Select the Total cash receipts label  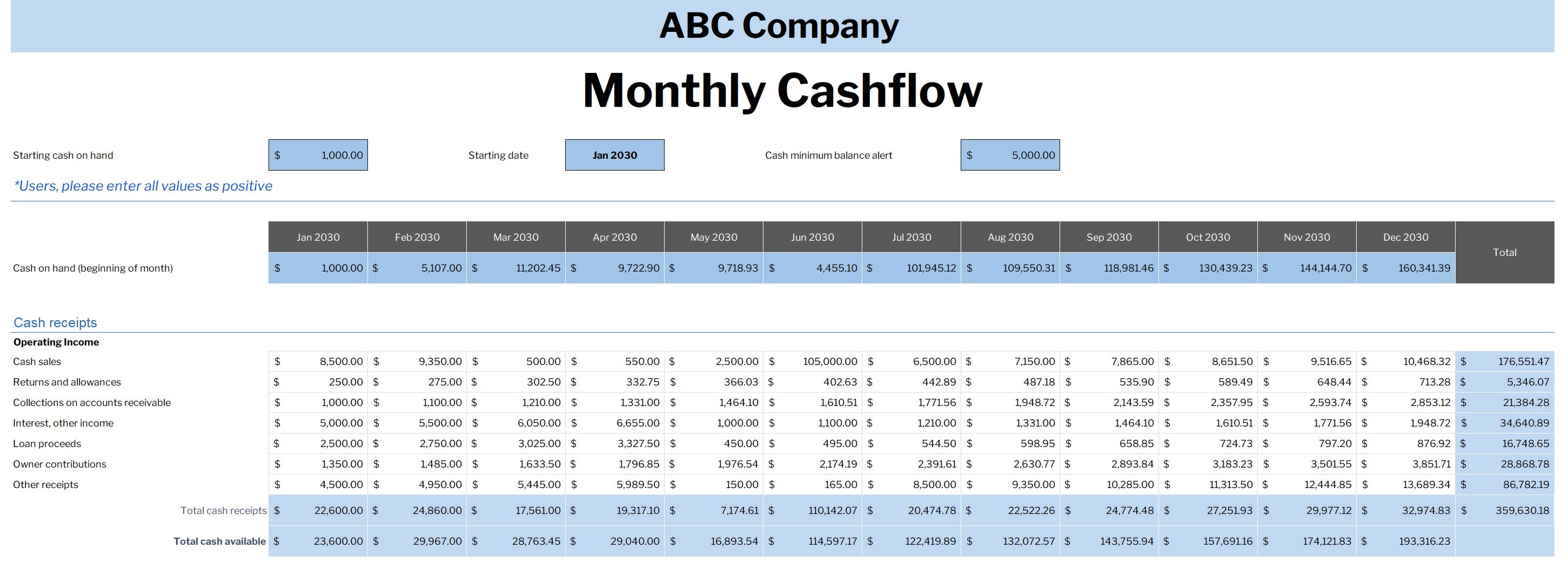click(x=223, y=510)
